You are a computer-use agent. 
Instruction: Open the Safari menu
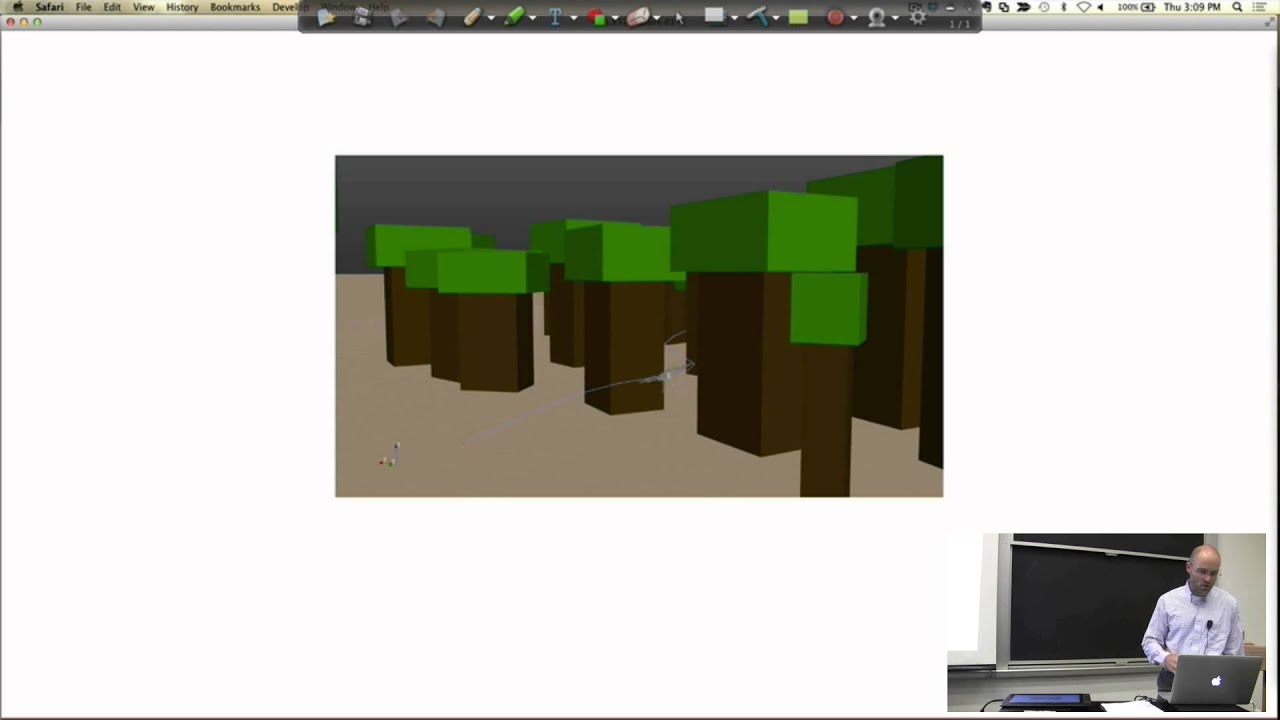click(x=49, y=7)
